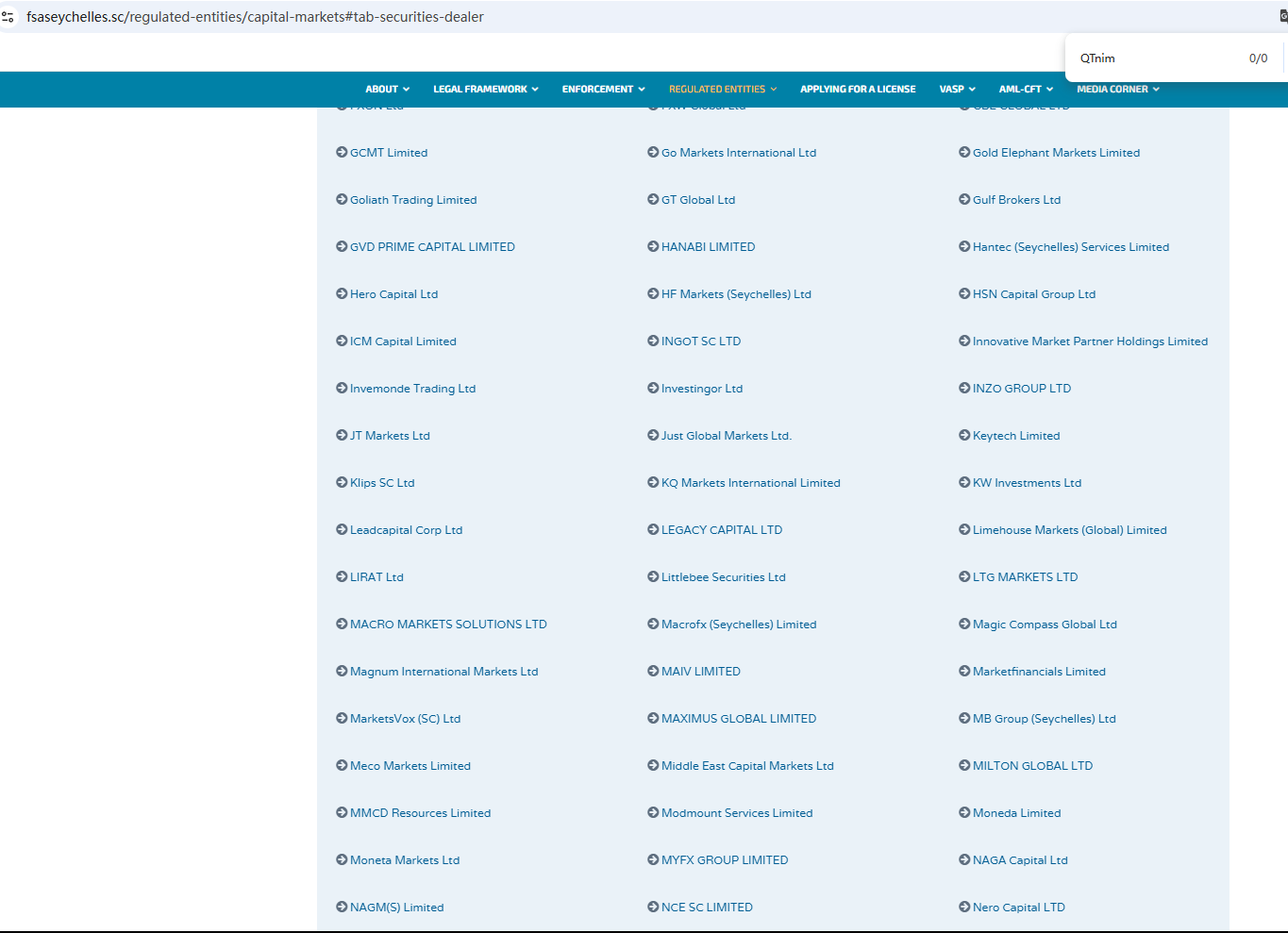Screen dimensions: 1288x933
Task: Click the arrow icon beside ICM Capital Limited
Action: coord(342,341)
